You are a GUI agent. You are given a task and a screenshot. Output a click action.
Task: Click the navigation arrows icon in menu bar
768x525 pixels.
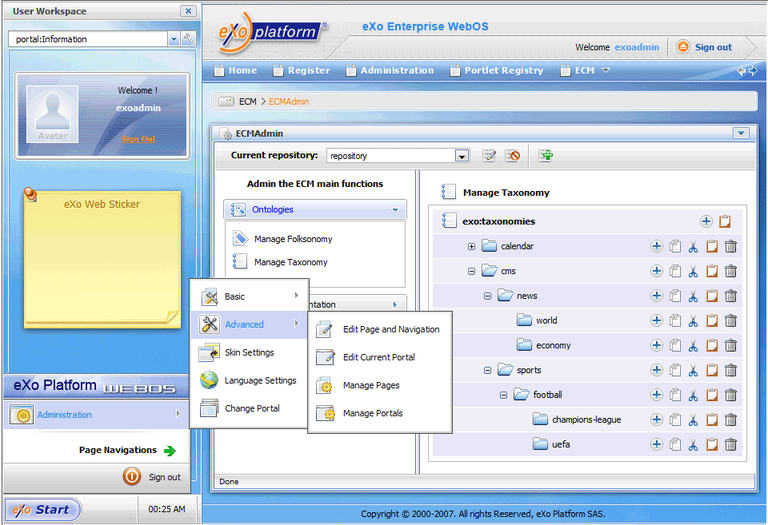point(747,71)
